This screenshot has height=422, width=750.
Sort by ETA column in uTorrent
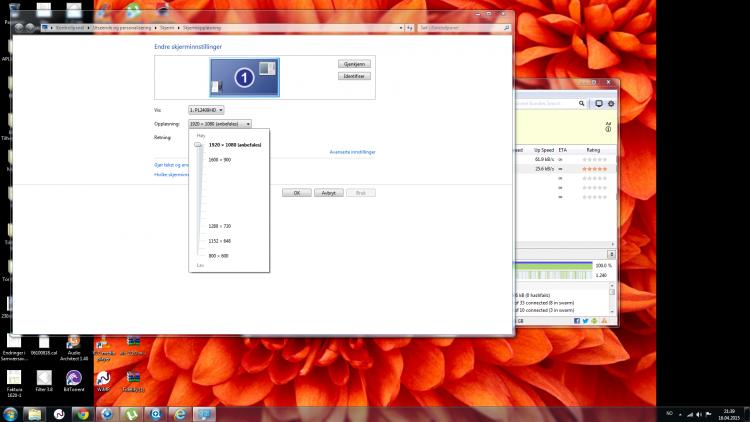562,150
